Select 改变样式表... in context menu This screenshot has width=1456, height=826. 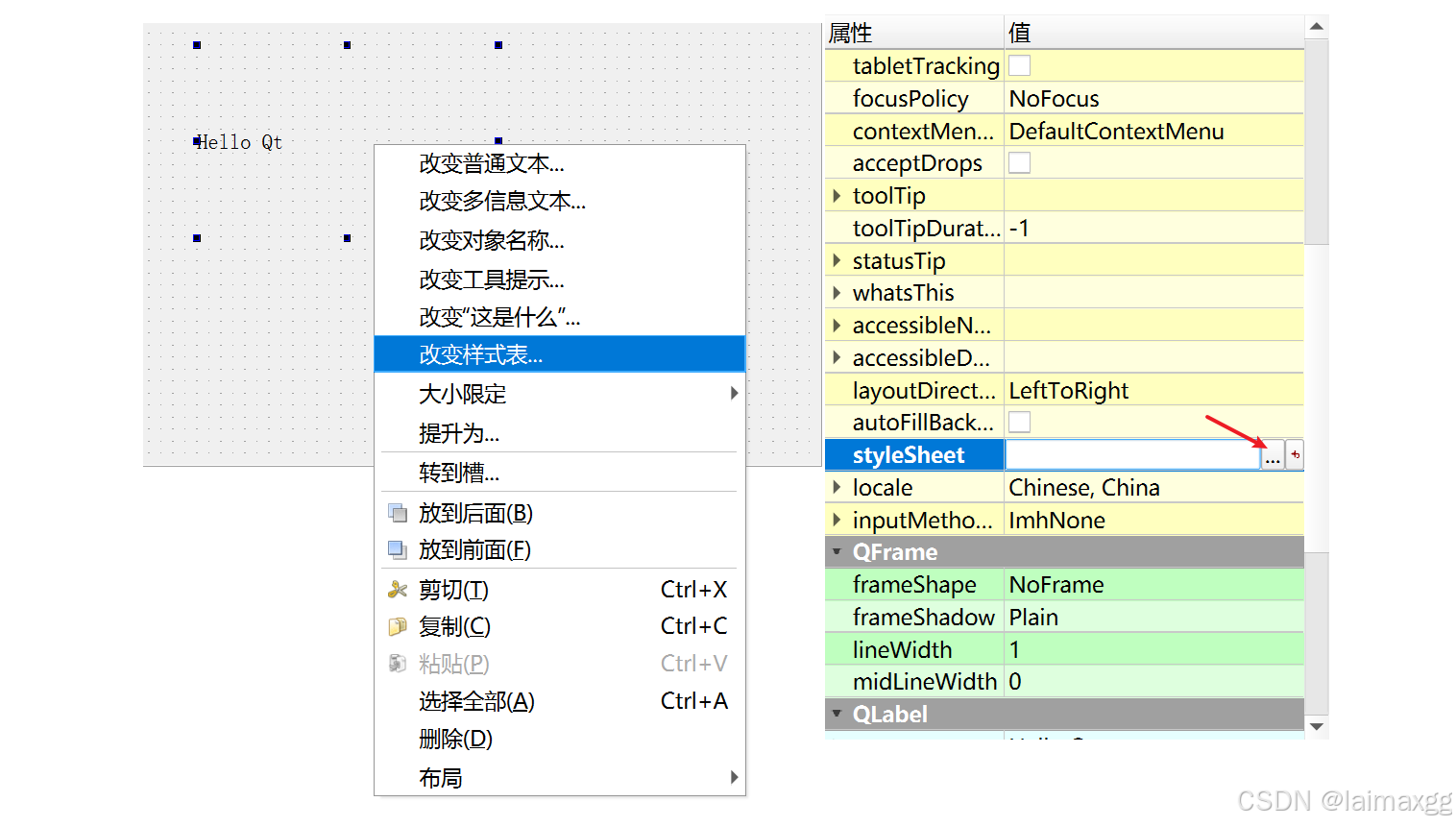(560, 354)
